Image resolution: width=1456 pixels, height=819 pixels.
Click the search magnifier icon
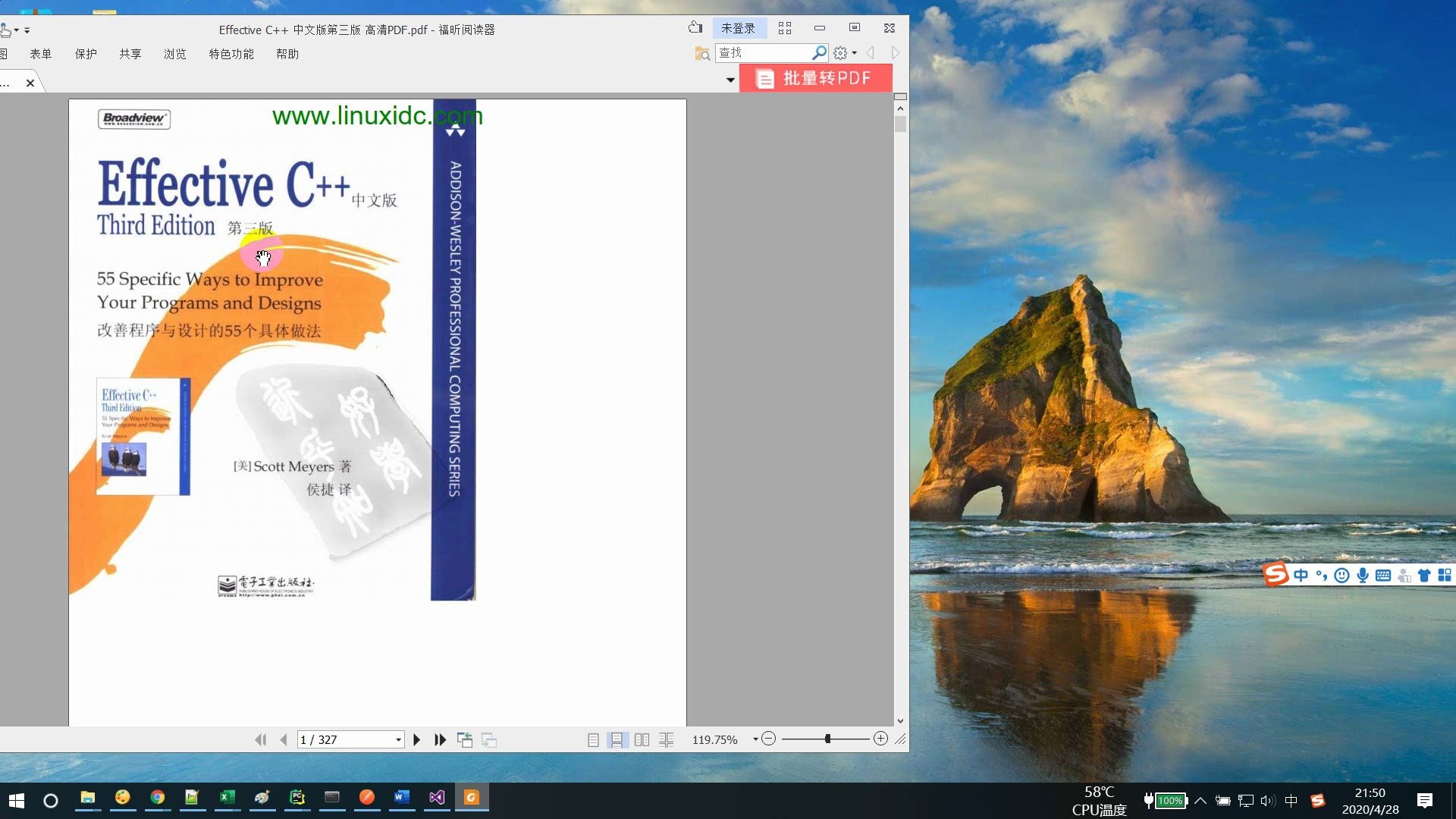tap(819, 52)
